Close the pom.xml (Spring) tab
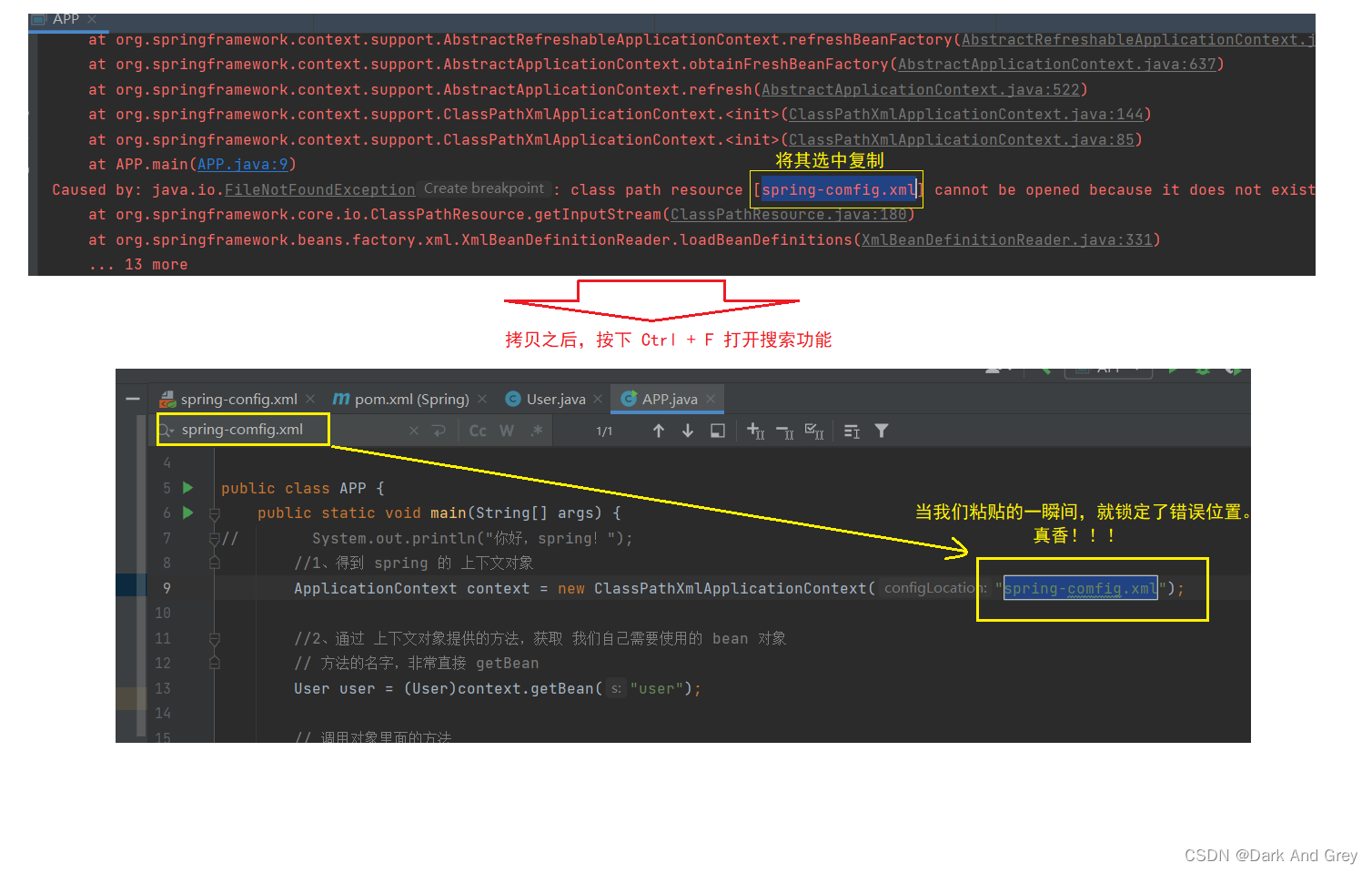Viewport: 1372px width, 873px height. click(482, 399)
